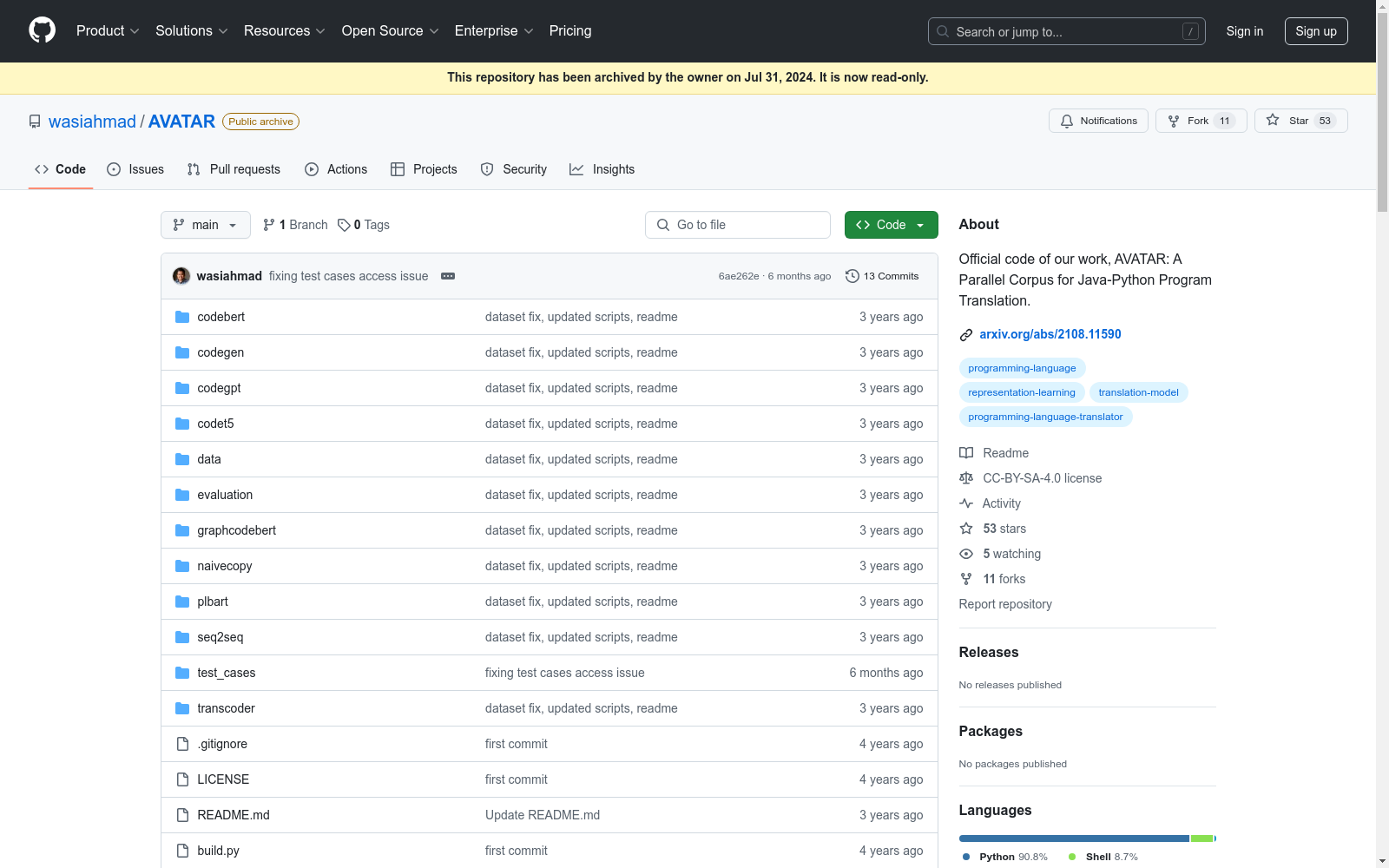Viewport: 1389px width, 868px height.
Task: Open the Solutions dropdown menu
Action: (x=191, y=30)
